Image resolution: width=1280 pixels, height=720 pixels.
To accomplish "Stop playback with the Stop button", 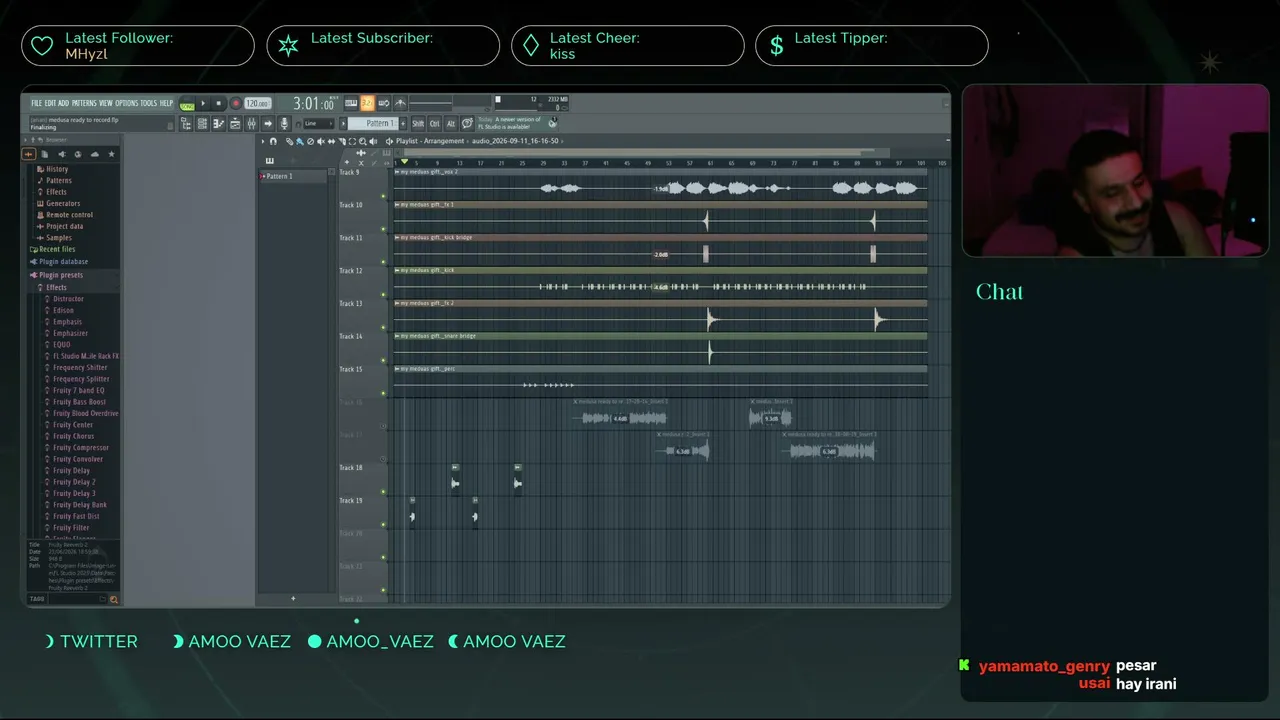I will click(x=219, y=103).
